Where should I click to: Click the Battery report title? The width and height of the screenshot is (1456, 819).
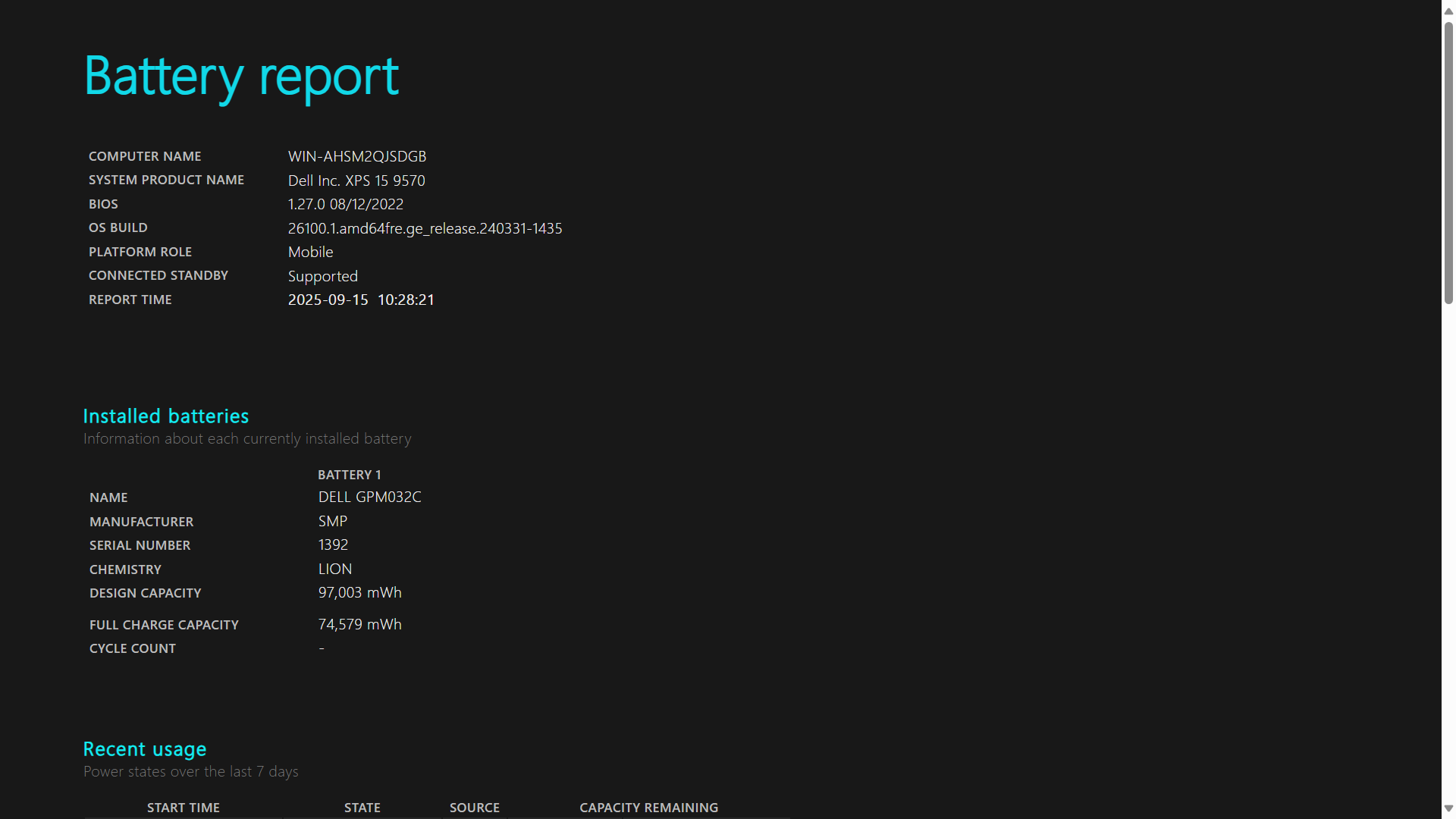241,77
